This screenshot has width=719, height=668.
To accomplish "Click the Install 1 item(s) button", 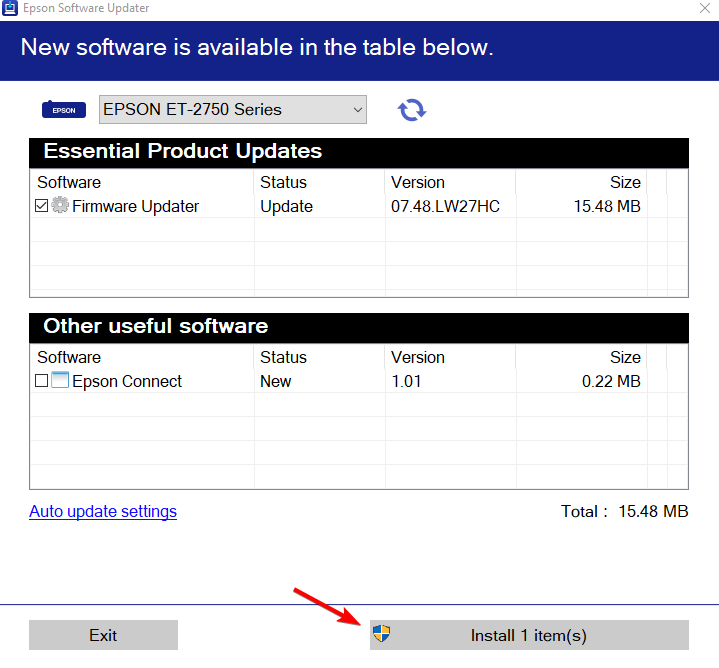I will click(529, 635).
